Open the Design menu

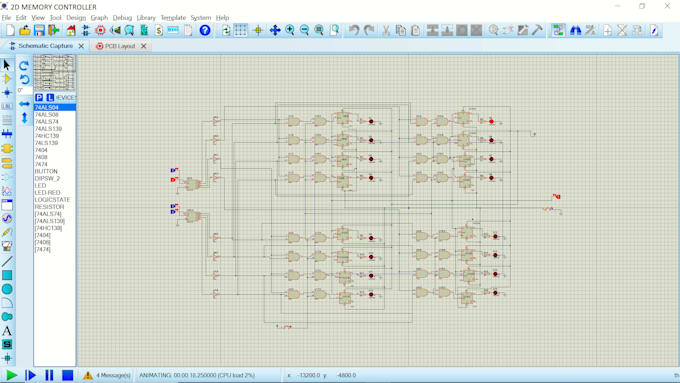[76, 18]
